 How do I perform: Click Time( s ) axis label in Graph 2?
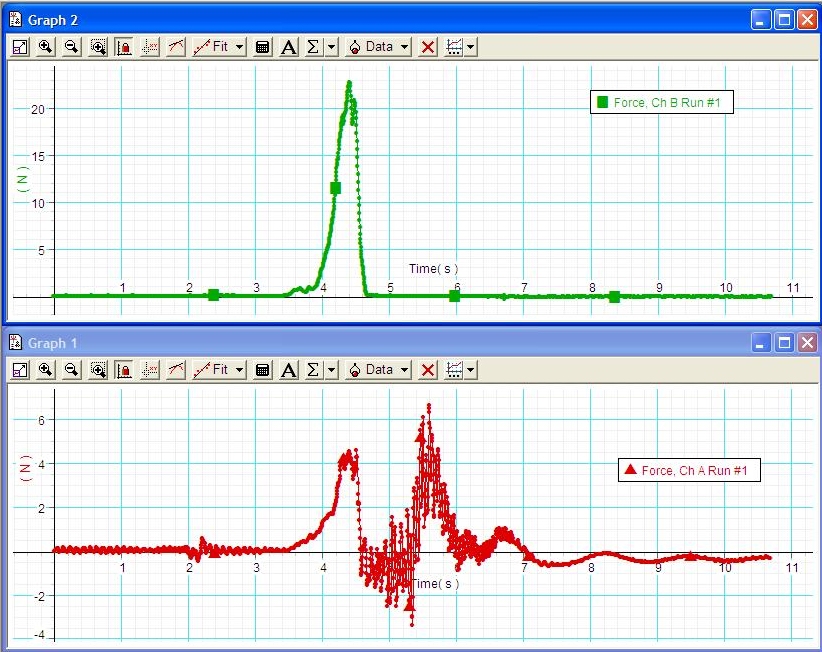pyautogui.click(x=434, y=269)
